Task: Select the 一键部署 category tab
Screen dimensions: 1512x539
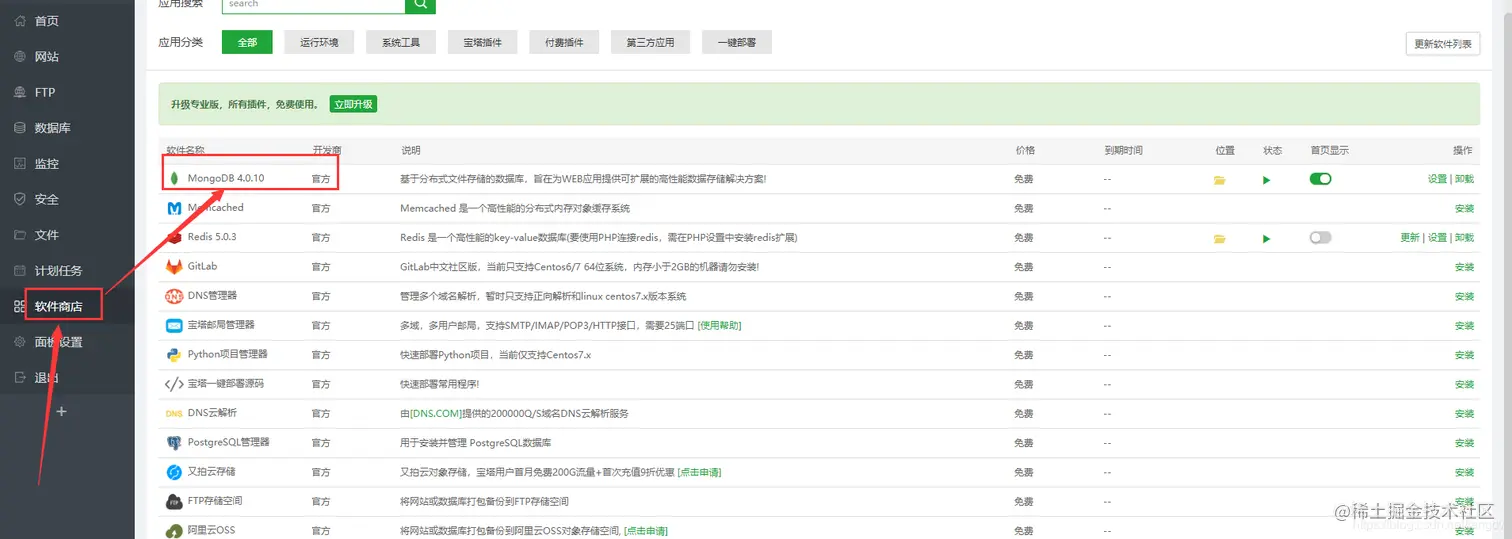Action: [737, 42]
